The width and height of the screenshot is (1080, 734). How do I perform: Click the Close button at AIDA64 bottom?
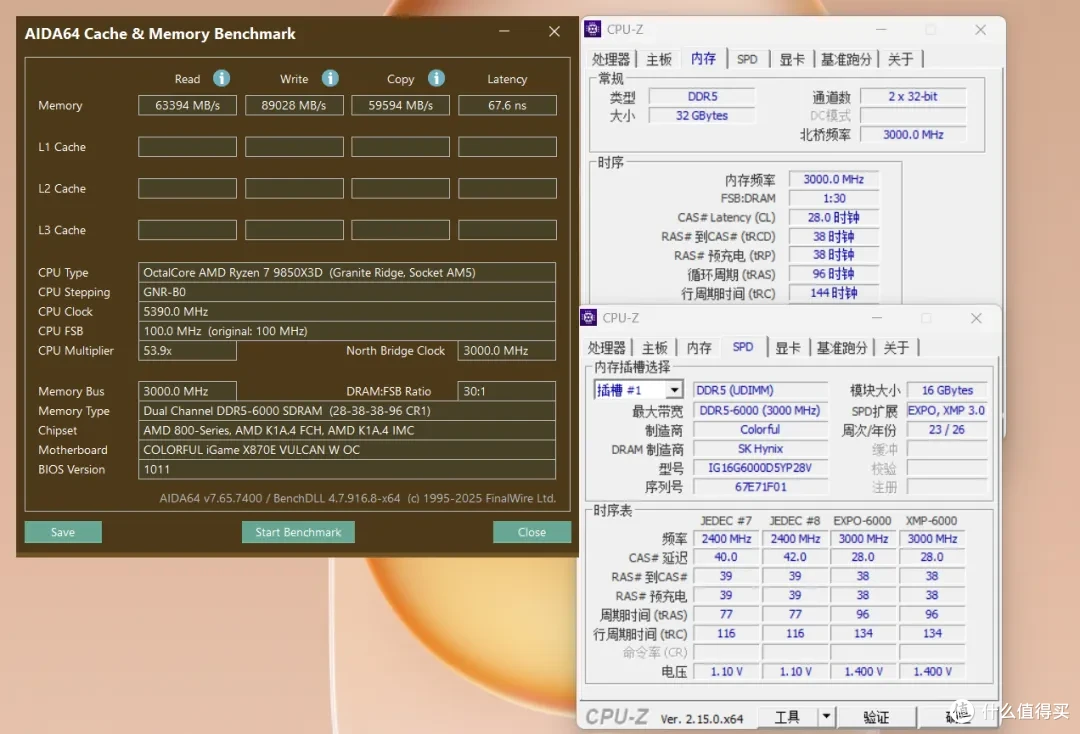pyautogui.click(x=532, y=532)
